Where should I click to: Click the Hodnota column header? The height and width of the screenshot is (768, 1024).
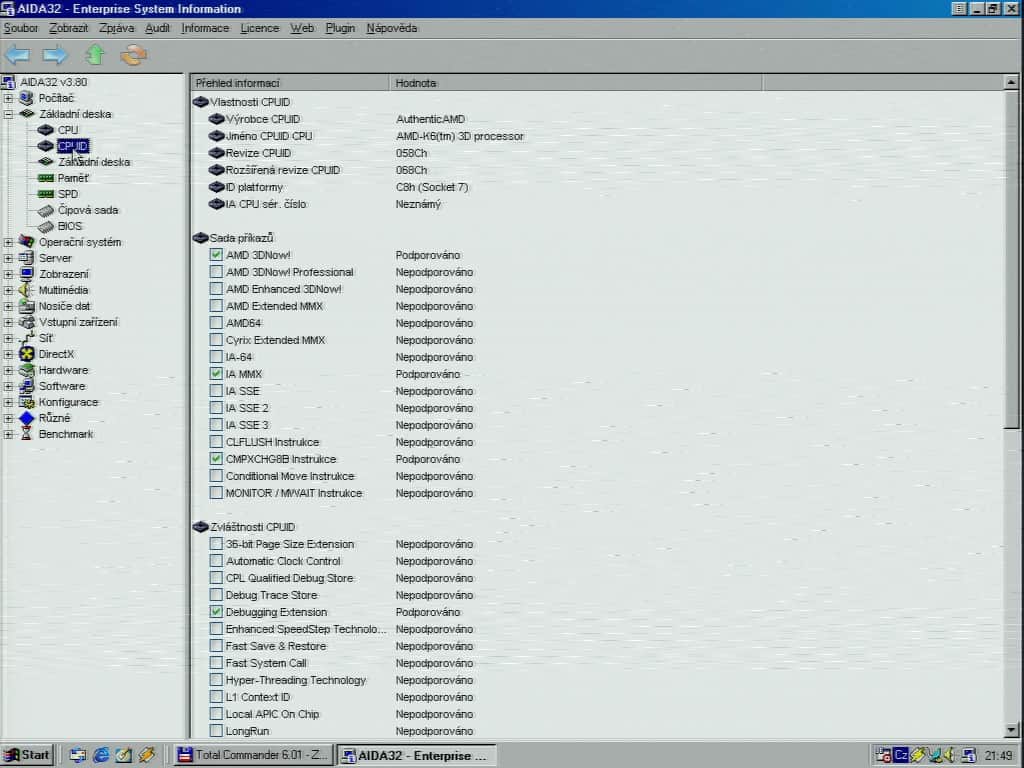575,83
